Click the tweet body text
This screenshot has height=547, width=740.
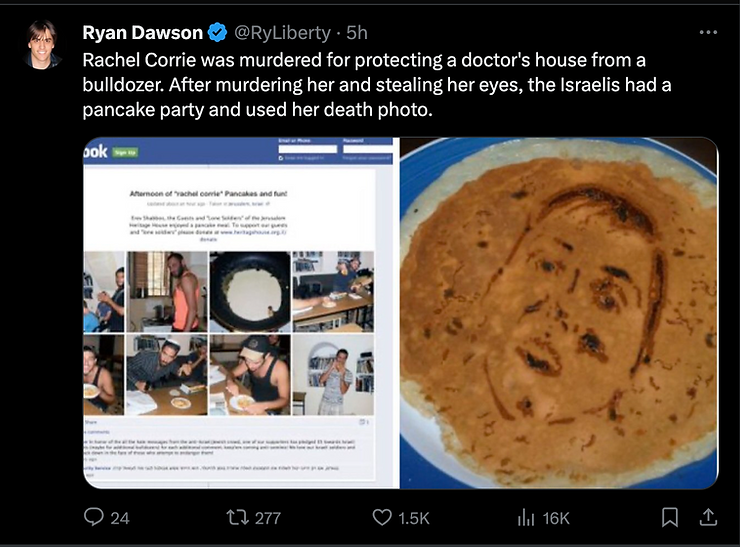[x=378, y=84]
